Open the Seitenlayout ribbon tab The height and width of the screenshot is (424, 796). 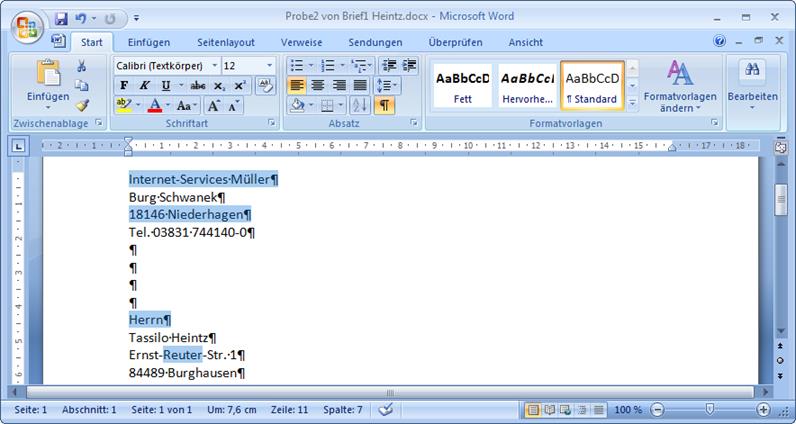226,42
